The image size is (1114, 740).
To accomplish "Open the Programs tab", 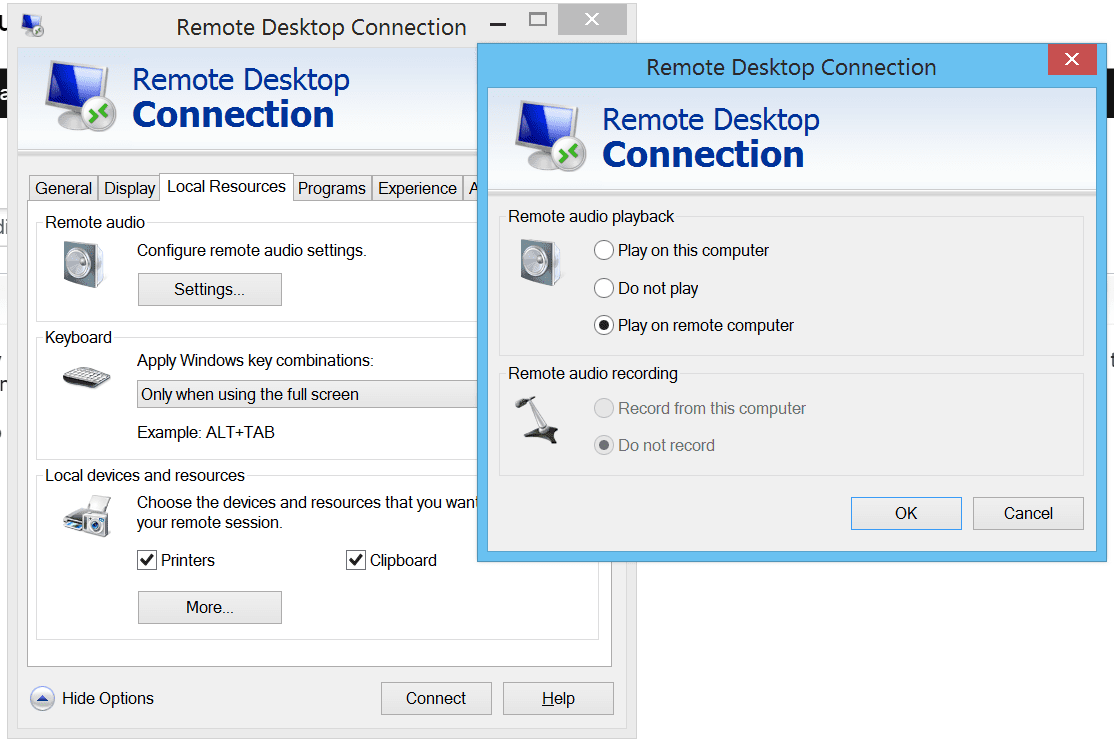I will tap(332, 188).
